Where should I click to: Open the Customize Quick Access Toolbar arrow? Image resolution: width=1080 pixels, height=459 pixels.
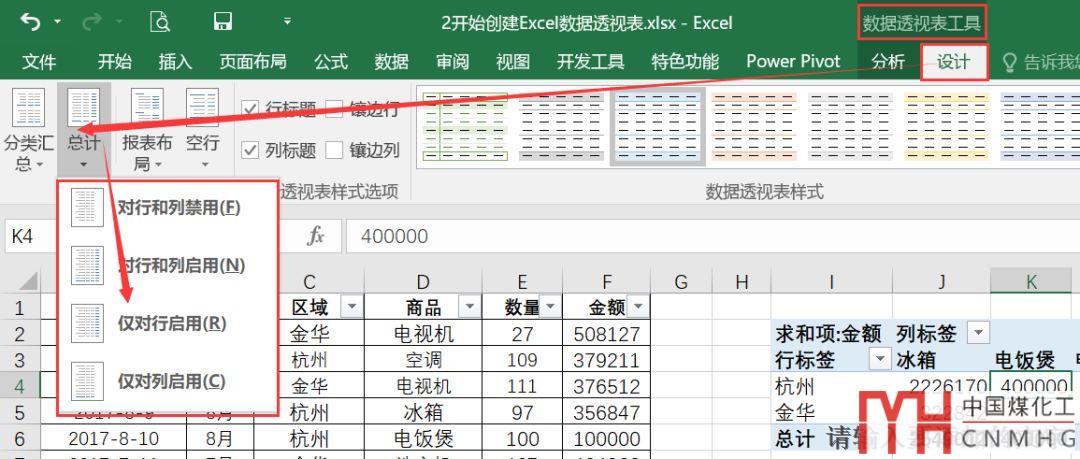[x=287, y=22]
